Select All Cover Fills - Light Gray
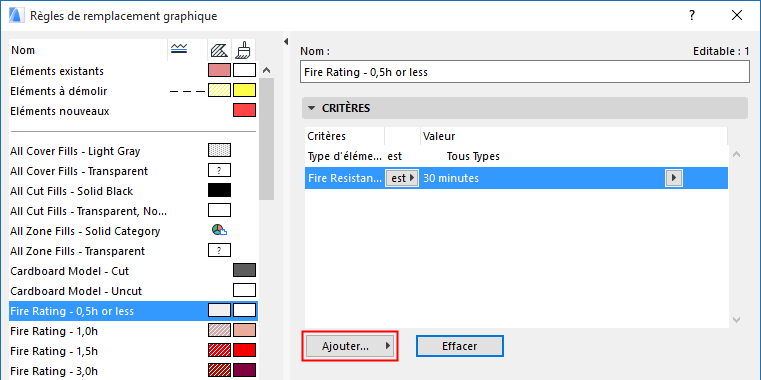This screenshot has height=380, width=761. click(x=133, y=151)
